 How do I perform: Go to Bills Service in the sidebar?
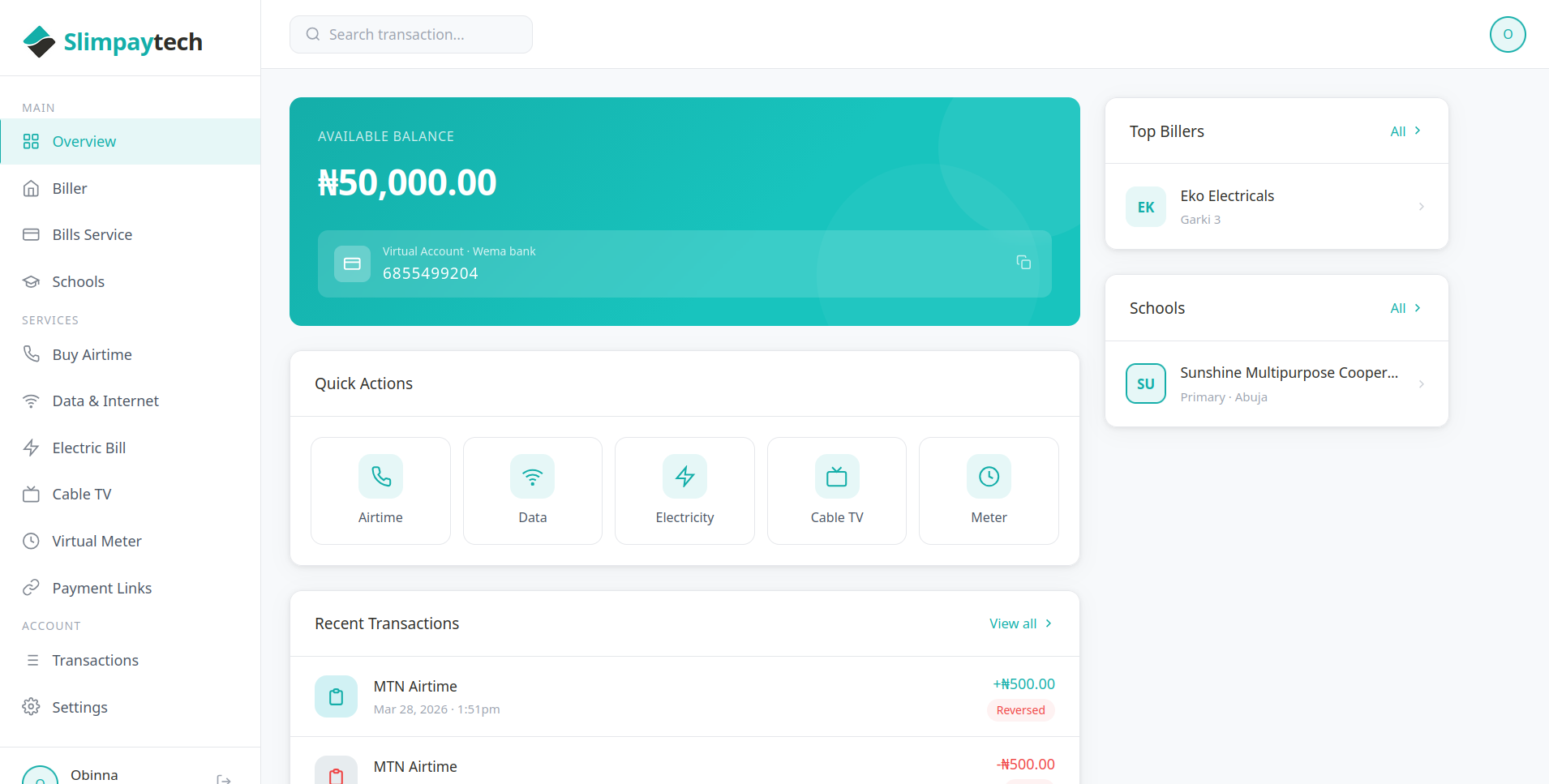click(92, 235)
